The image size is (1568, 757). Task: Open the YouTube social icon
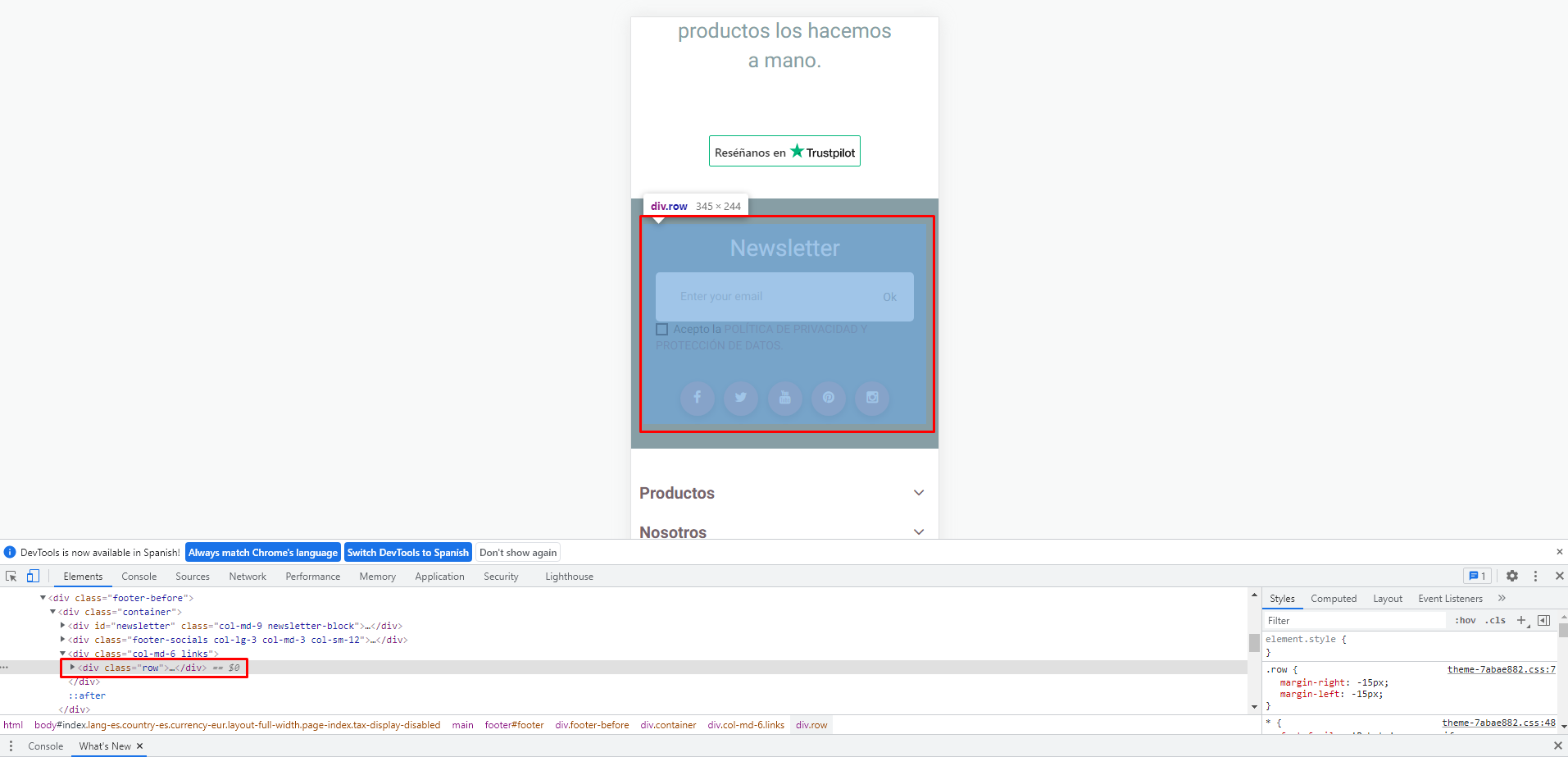785,398
